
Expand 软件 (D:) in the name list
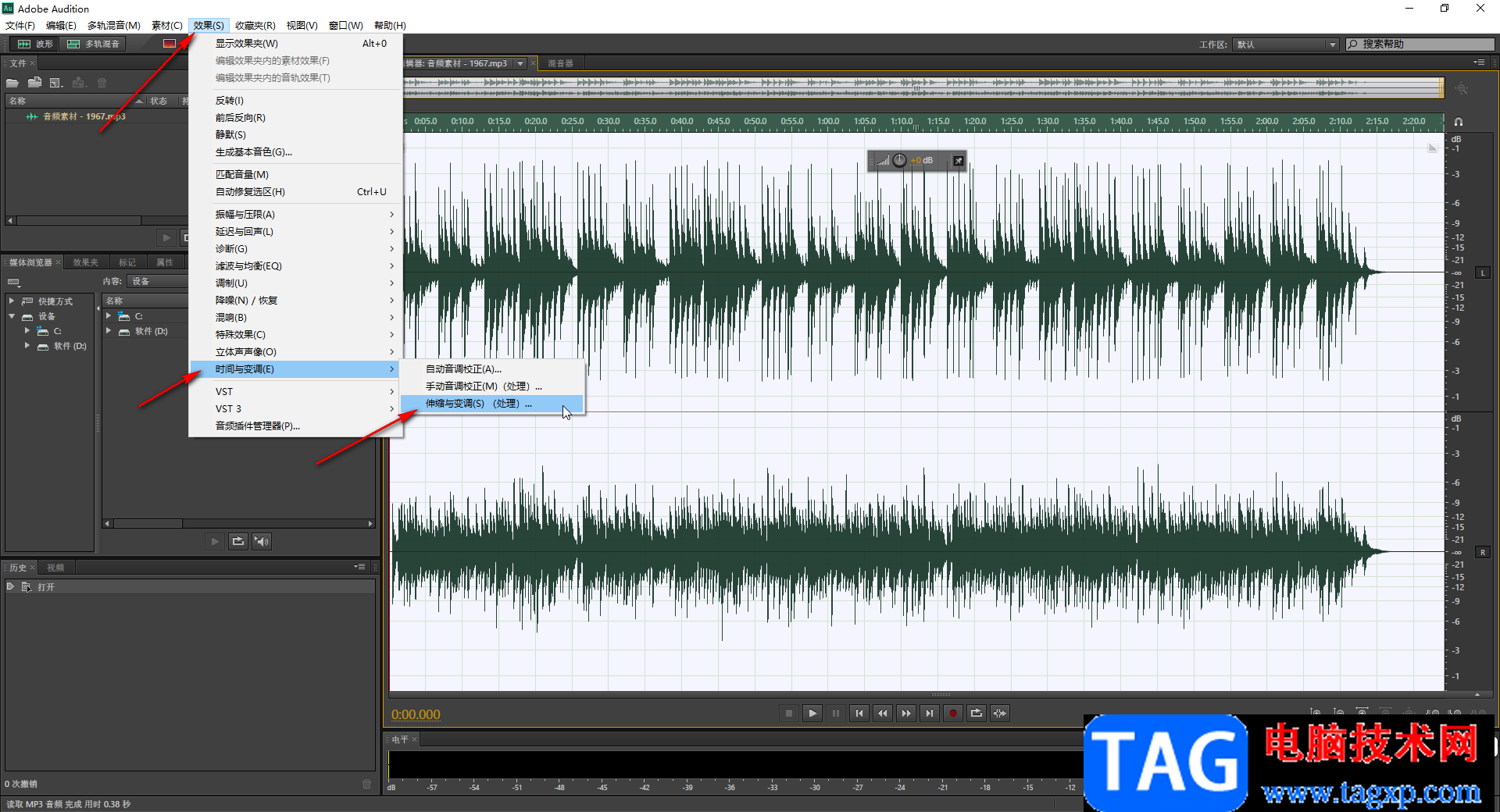[109, 331]
